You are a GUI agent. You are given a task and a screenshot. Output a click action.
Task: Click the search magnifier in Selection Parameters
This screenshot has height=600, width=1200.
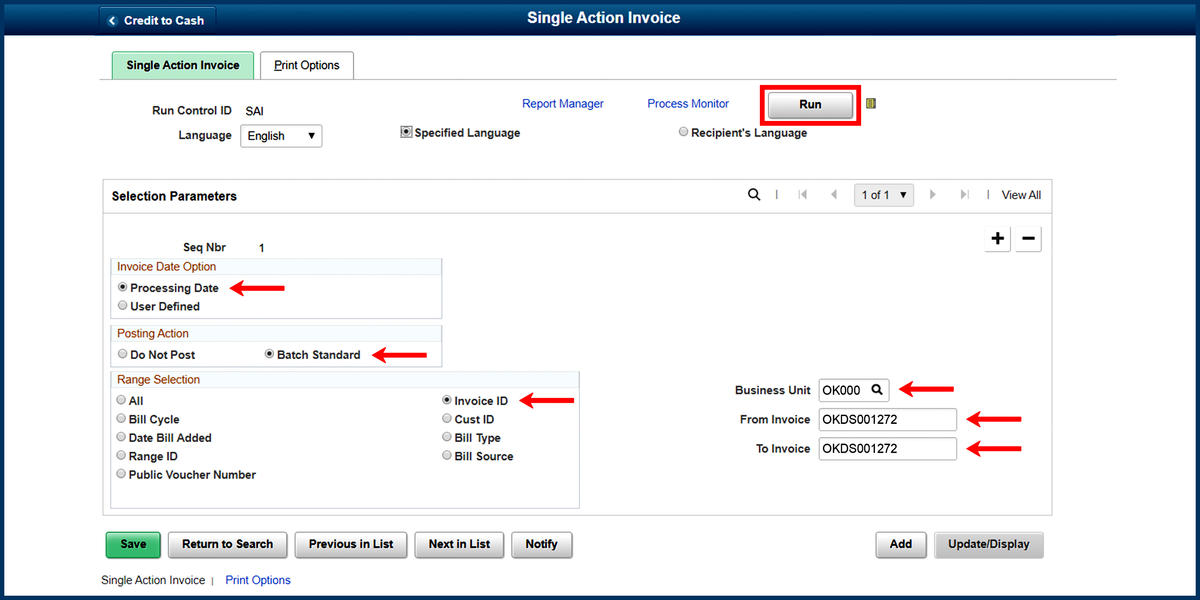point(754,195)
